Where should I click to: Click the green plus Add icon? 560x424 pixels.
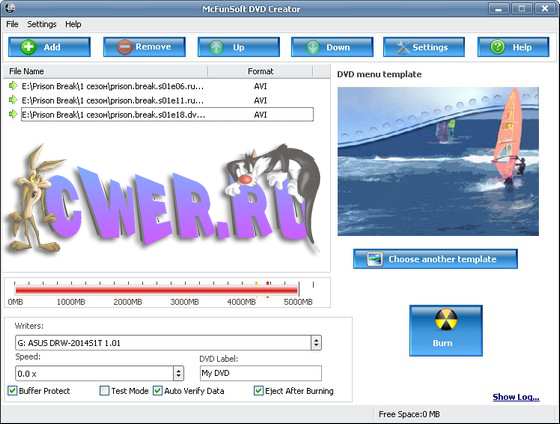point(28,47)
